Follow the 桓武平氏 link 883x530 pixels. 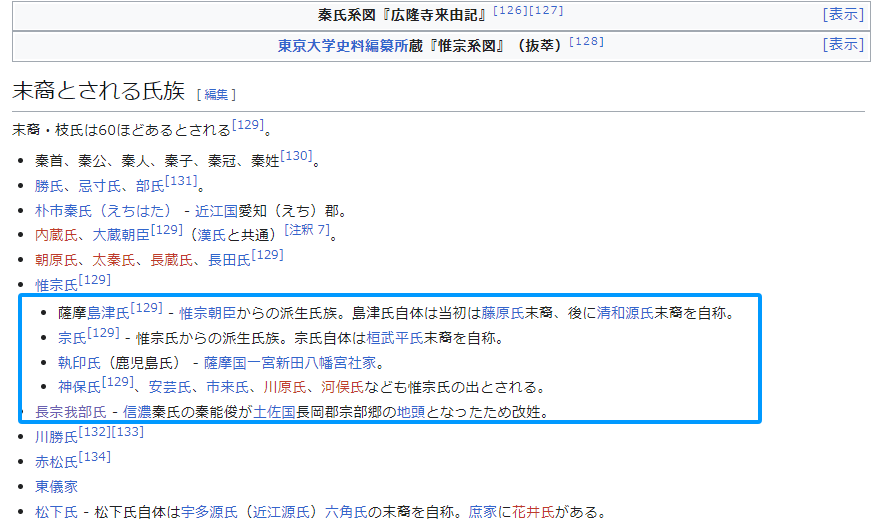tap(395, 338)
